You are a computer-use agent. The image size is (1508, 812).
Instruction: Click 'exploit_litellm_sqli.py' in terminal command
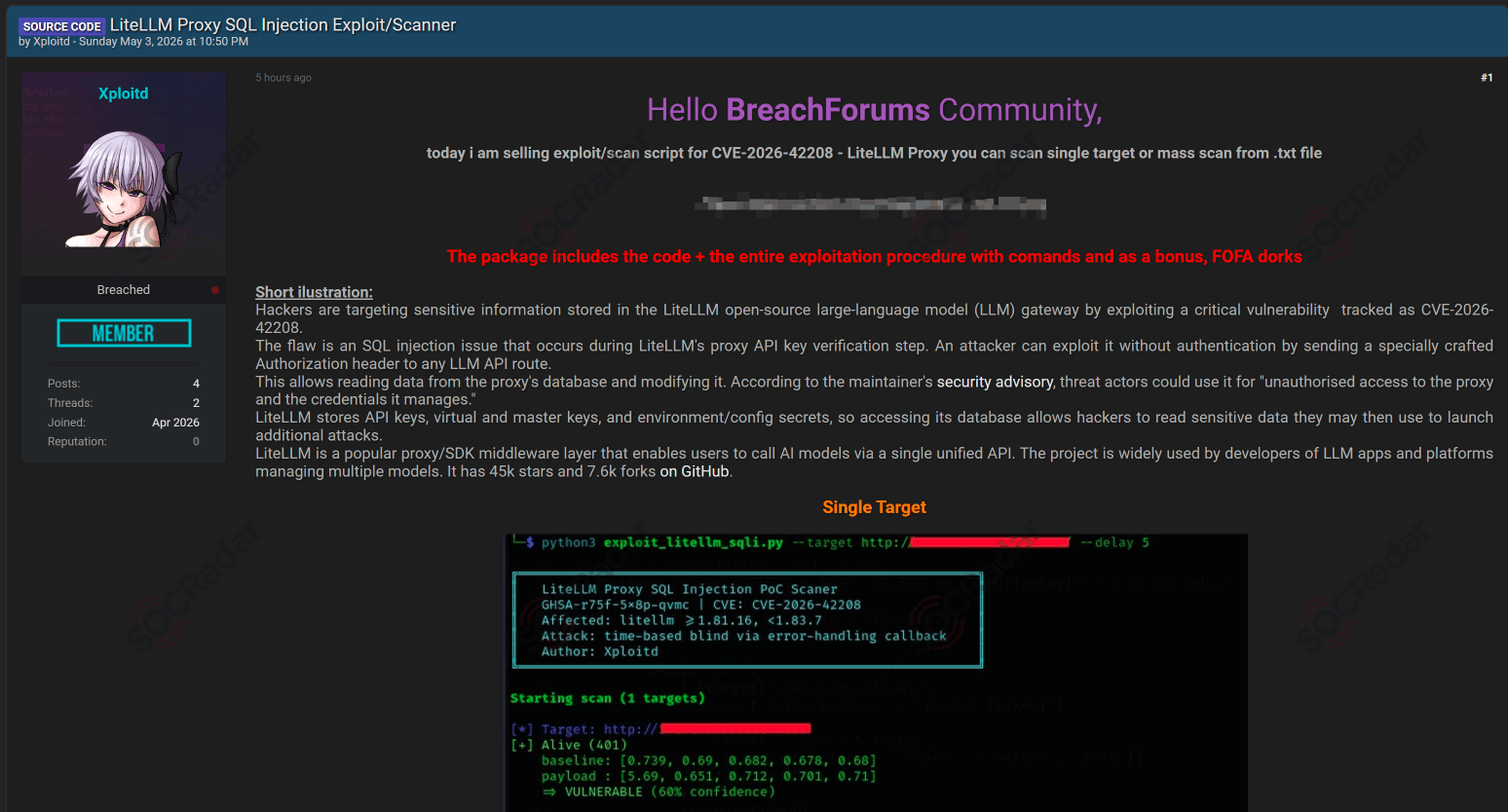693,543
